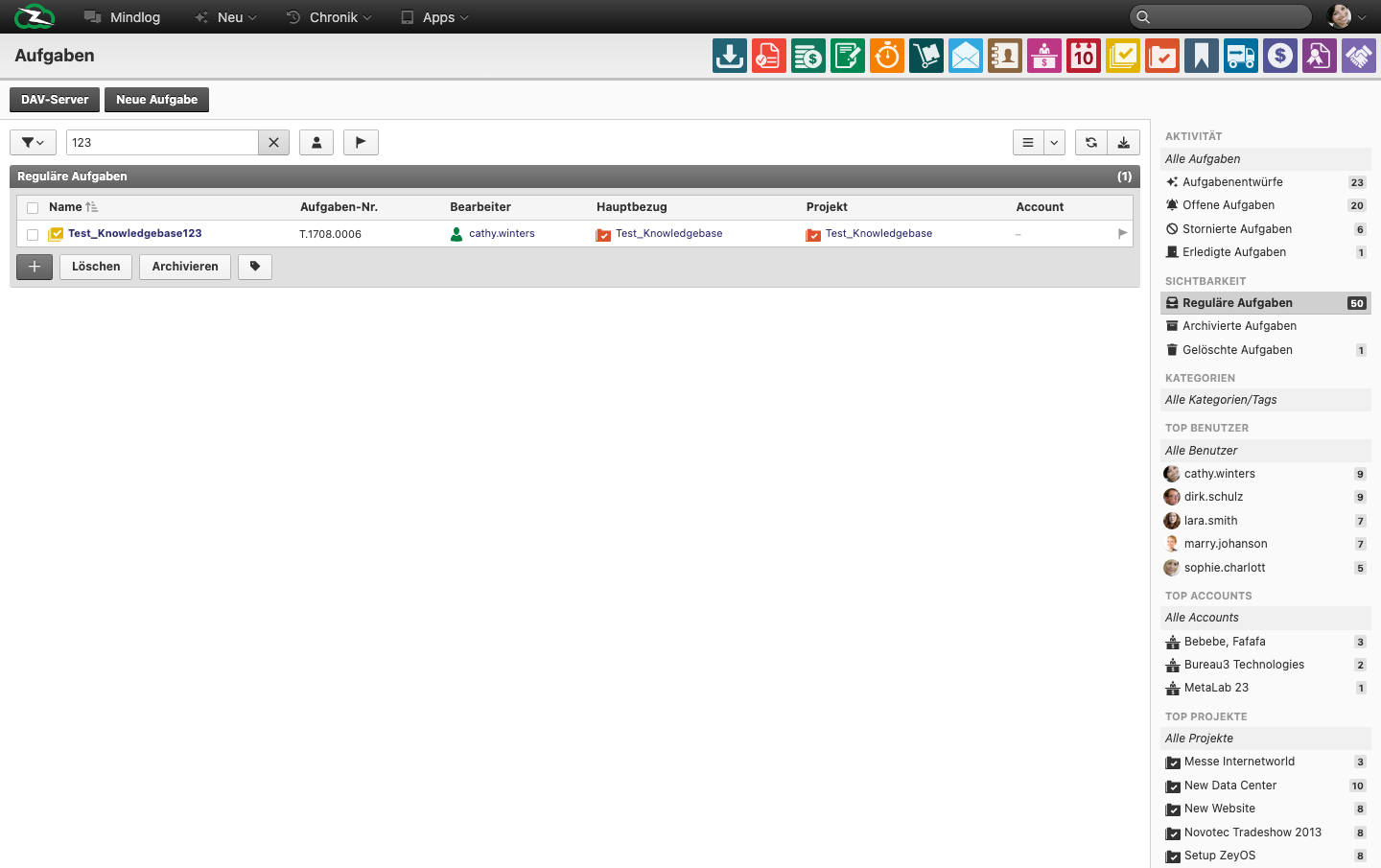The width and height of the screenshot is (1381, 868).
Task: Open the purple certificate document icon
Action: coord(1320,56)
